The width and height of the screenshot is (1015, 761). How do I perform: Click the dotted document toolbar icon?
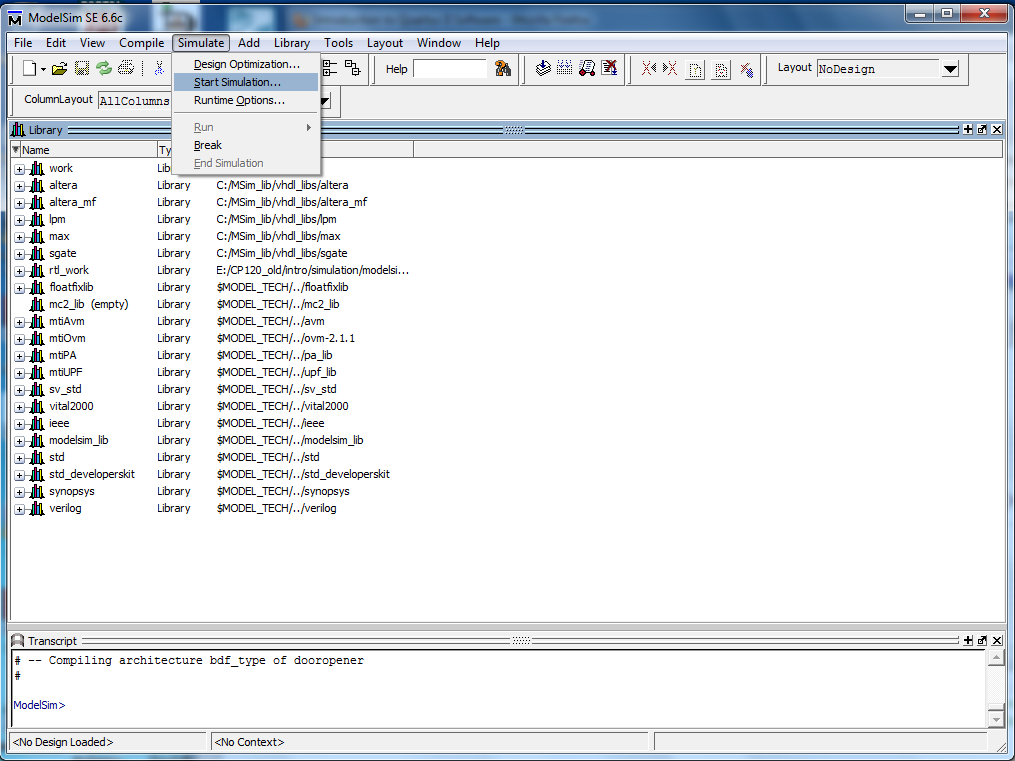720,69
